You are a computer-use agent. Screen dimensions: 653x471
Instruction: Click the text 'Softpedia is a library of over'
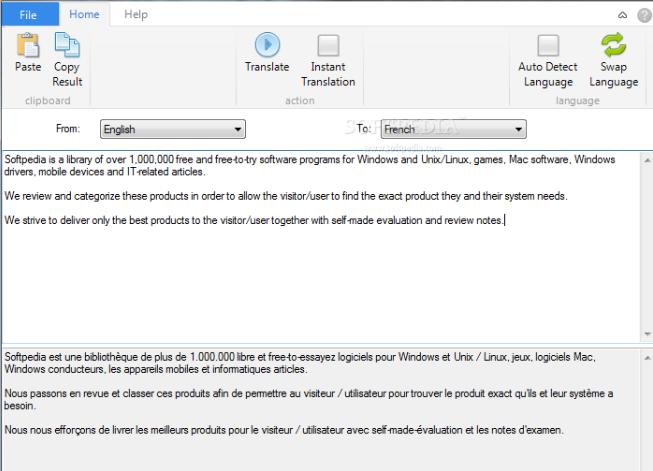point(66,159)
